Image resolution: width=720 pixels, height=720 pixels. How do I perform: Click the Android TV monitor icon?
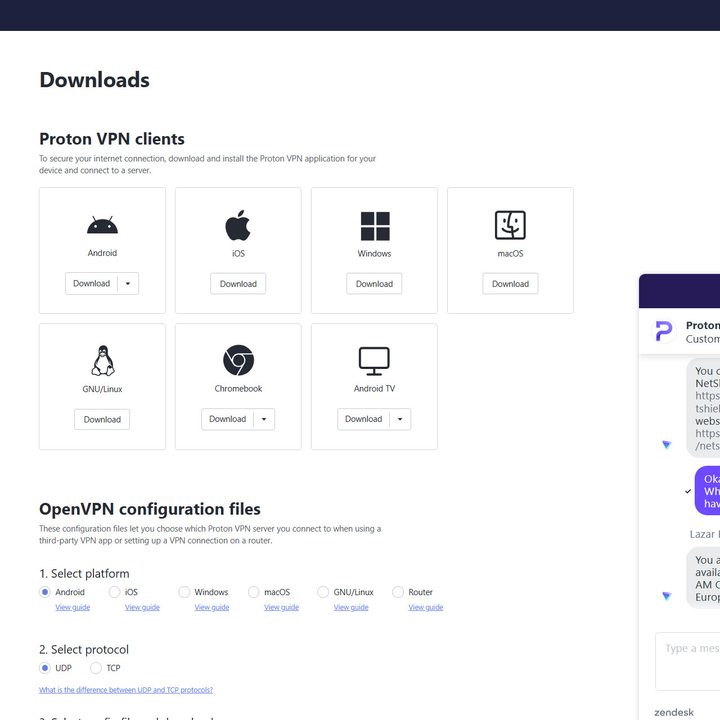tap(374, 361)
